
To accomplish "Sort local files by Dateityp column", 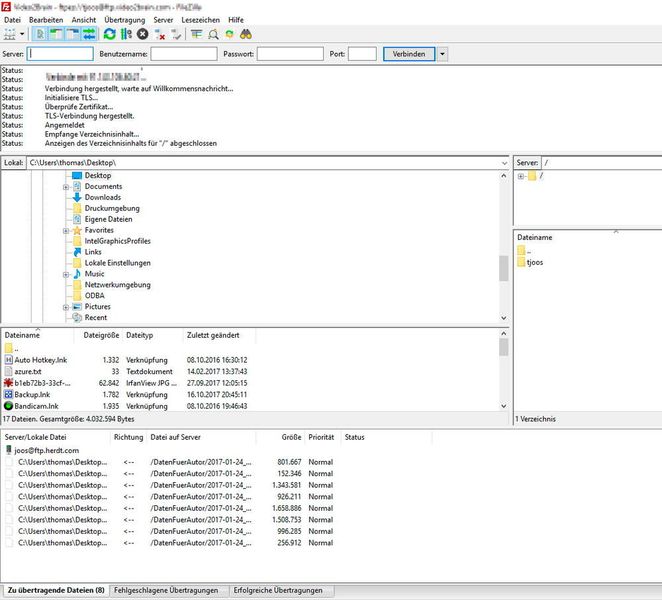I will point(139,335).
